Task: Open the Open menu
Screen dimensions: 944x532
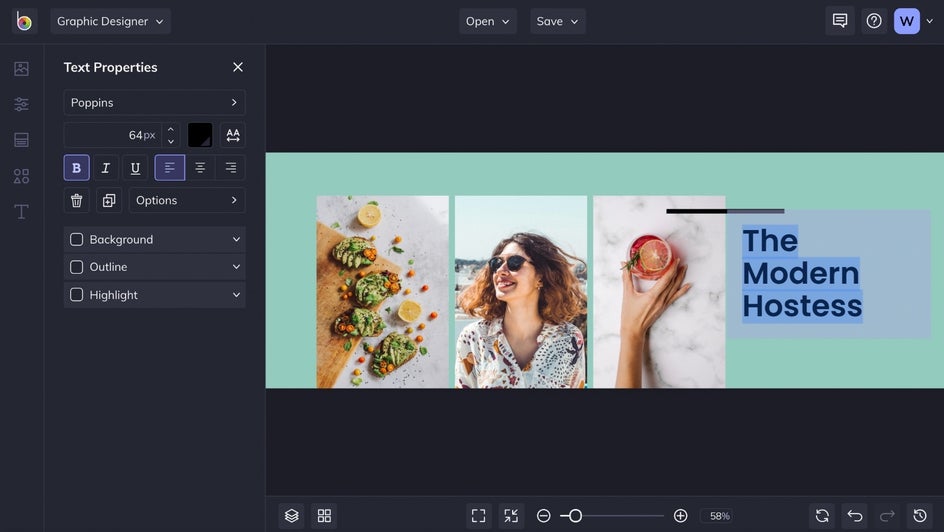Action: point(487,21)
